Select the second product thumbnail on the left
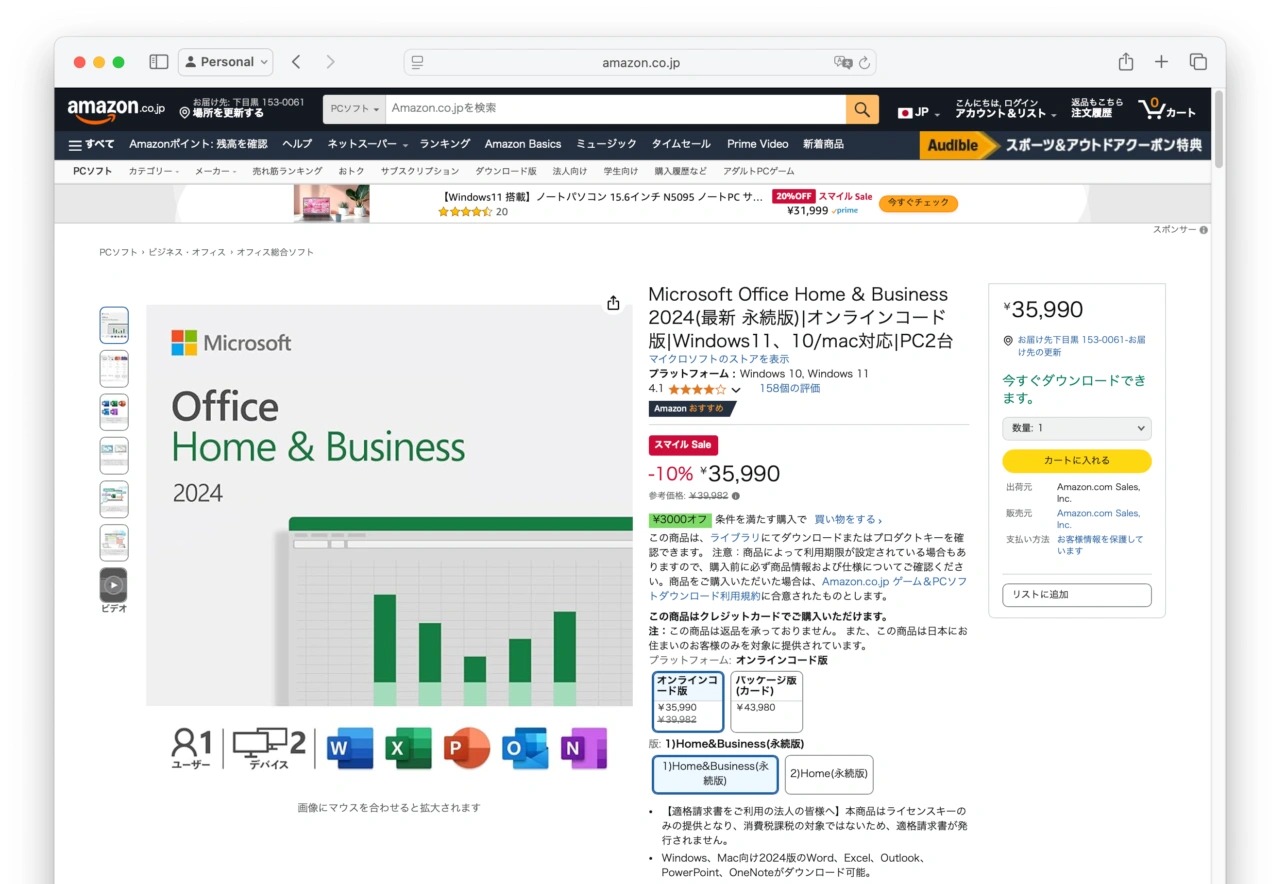The width and height of the screenshot is (1280, 884). [113, 368]
